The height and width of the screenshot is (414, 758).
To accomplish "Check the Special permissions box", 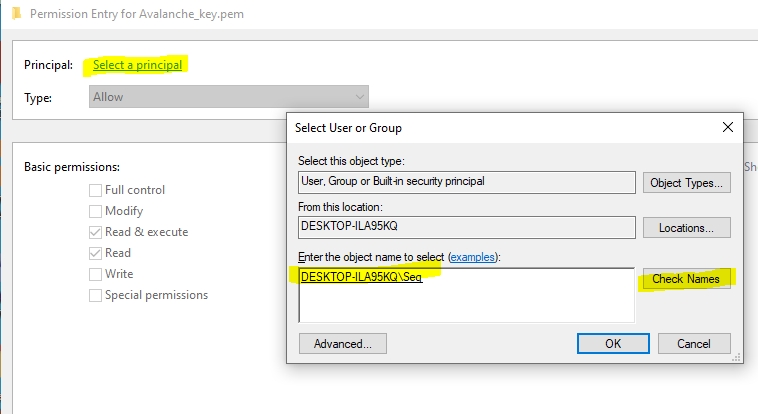I will click(96, 295).
